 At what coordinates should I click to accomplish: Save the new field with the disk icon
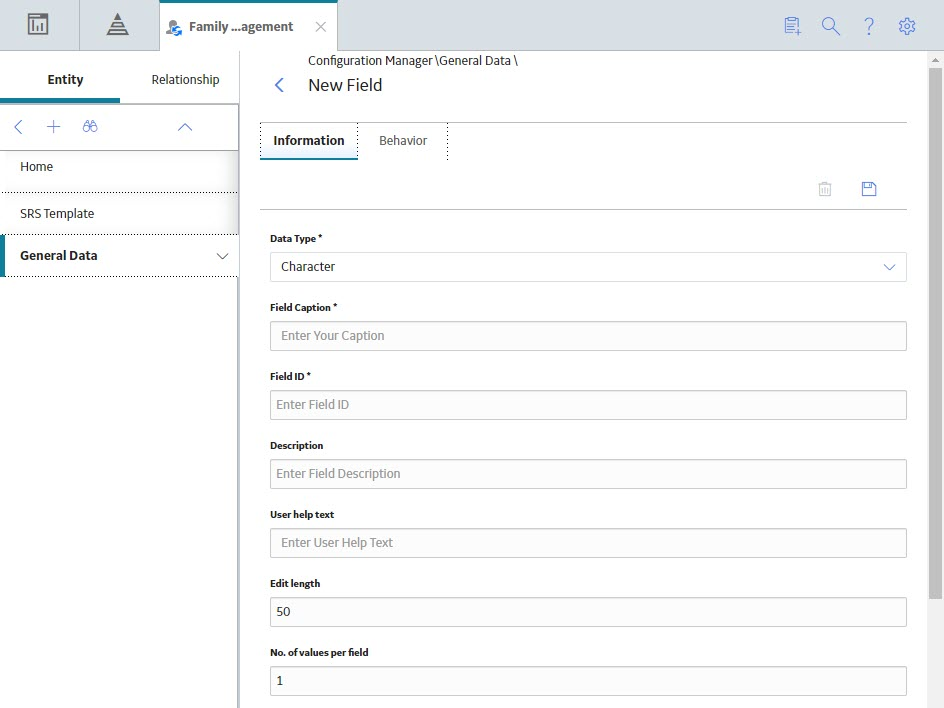point(869,189)
